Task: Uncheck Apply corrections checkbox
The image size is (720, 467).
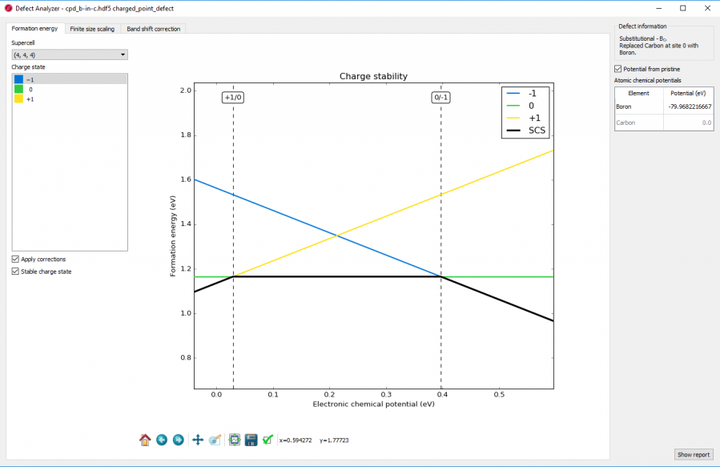Action: (16, 259)
